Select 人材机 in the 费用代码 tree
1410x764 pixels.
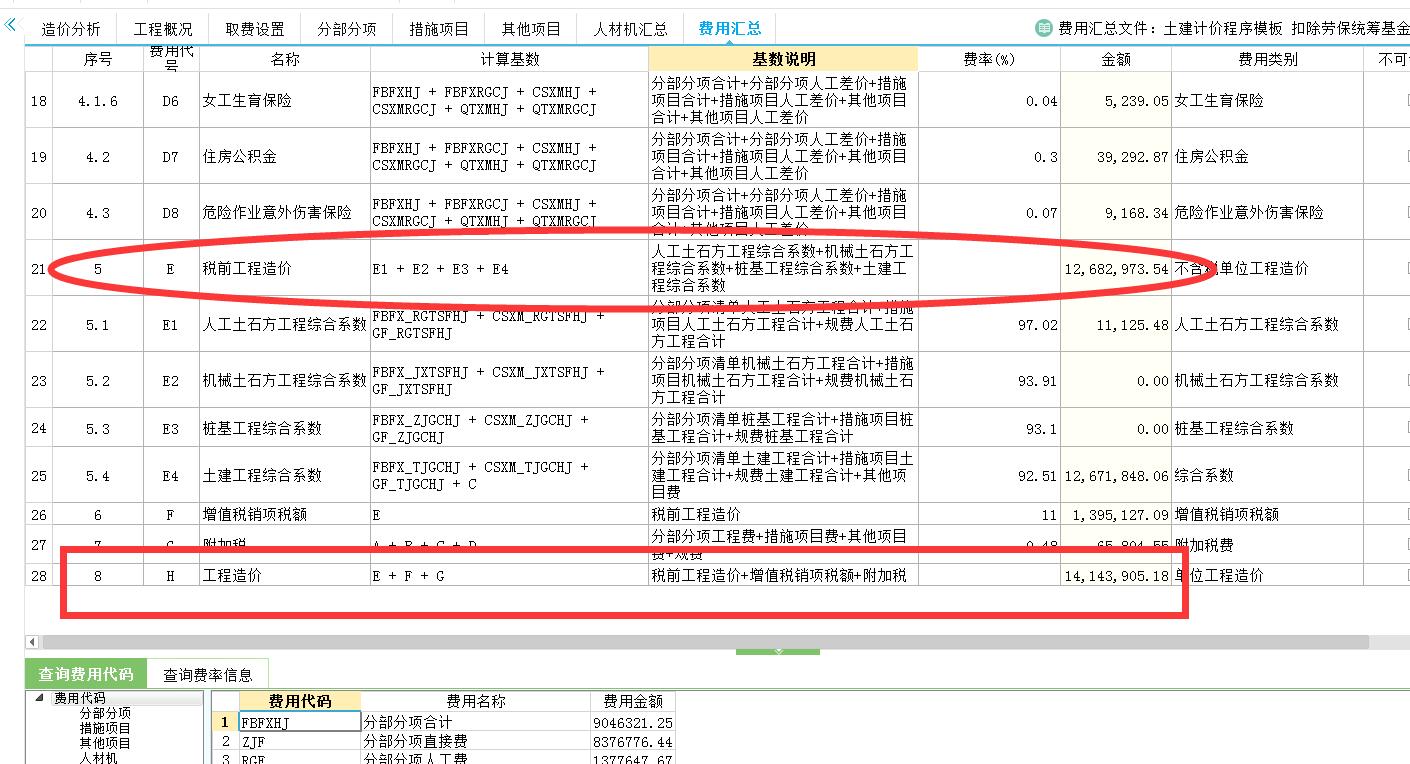point(99,758)
